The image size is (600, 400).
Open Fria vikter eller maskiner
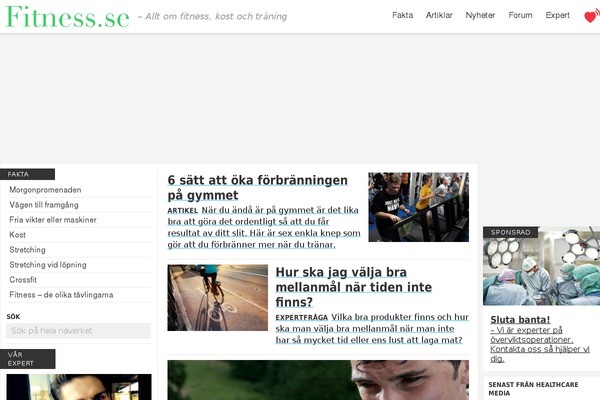[53, 220]
